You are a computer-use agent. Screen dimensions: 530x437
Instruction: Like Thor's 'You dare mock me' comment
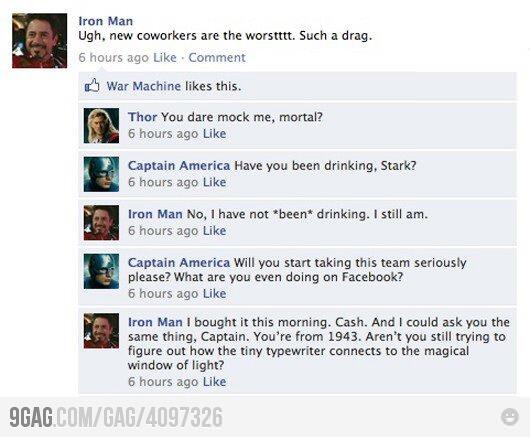(214, 133)
